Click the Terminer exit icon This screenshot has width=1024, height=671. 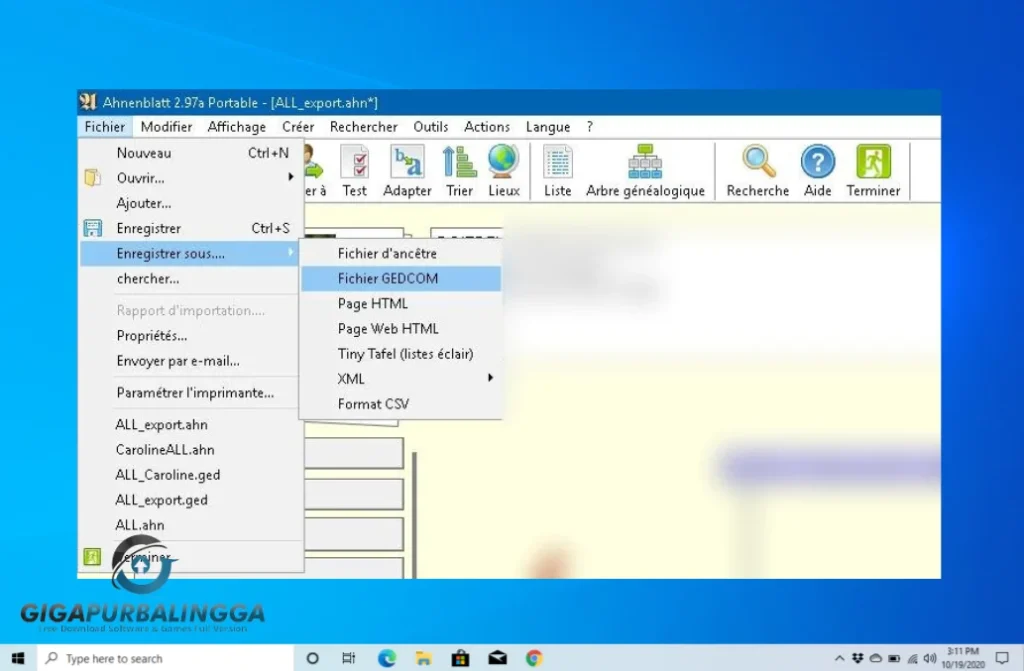[871, 168]
